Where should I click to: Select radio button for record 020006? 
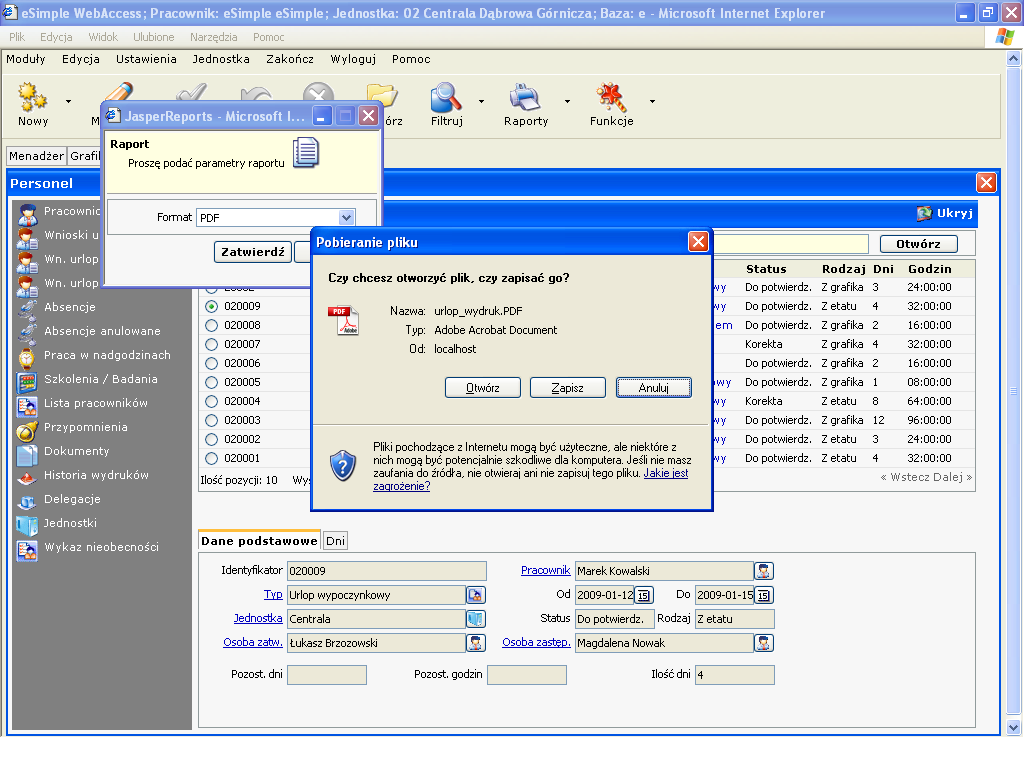pyautogui.click(x=212, y=363)
